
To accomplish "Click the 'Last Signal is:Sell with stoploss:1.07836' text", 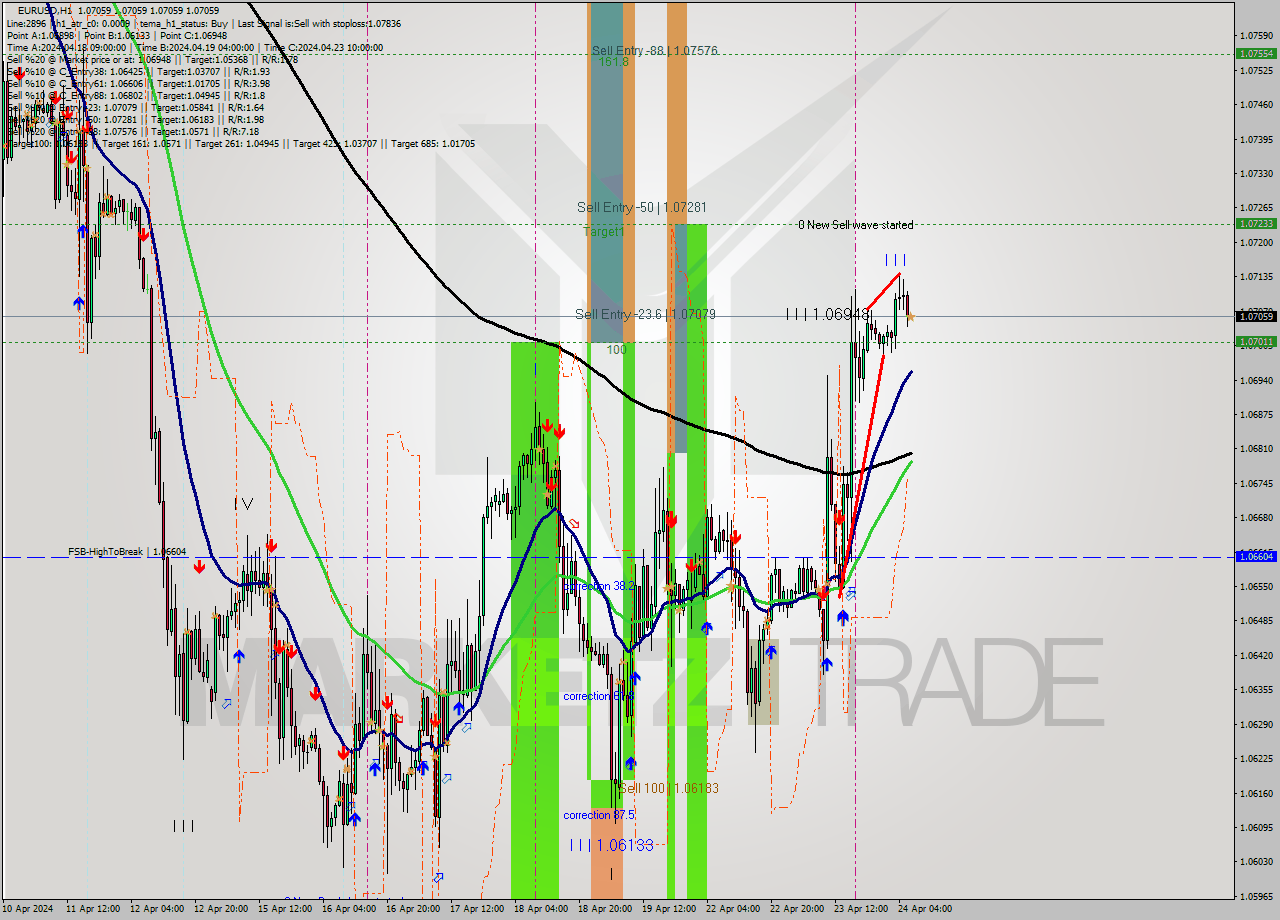I will (318, 23).
